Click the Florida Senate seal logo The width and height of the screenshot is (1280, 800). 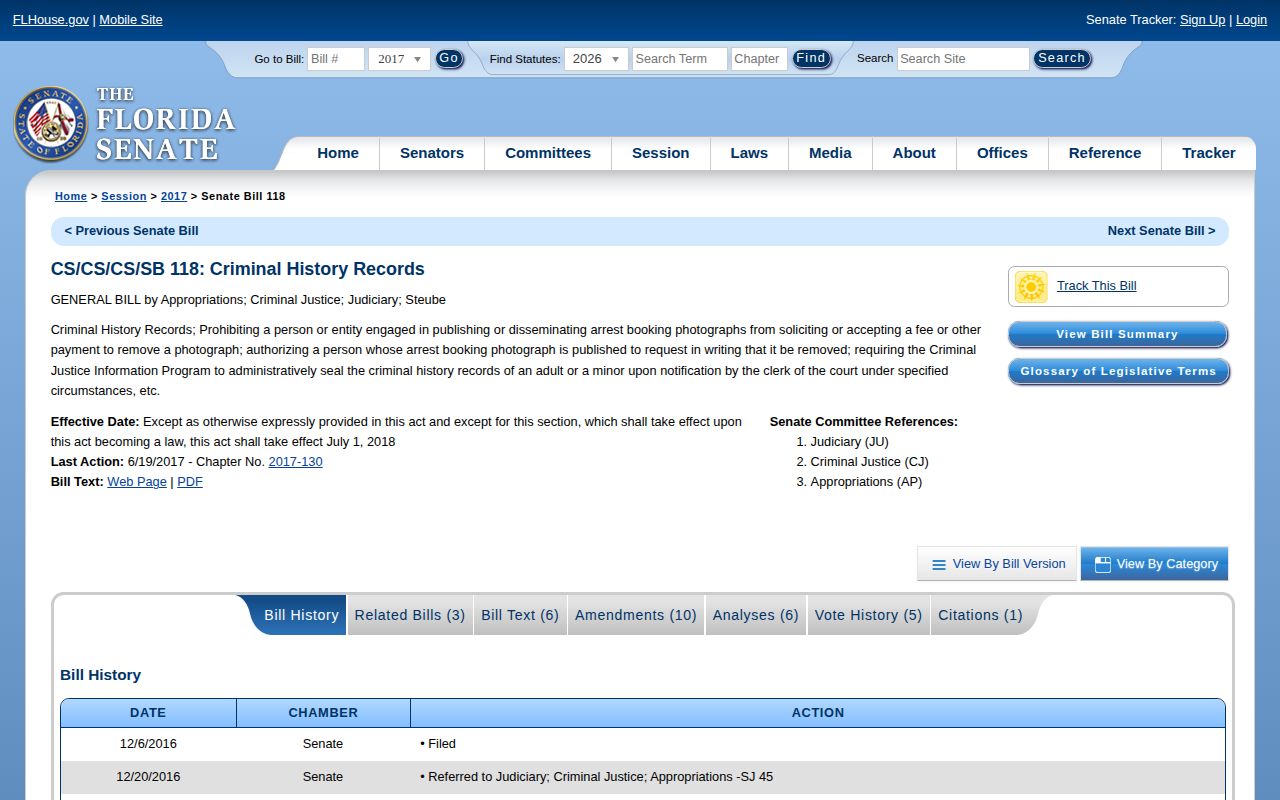pyautogui.click(x=50, y=124)
